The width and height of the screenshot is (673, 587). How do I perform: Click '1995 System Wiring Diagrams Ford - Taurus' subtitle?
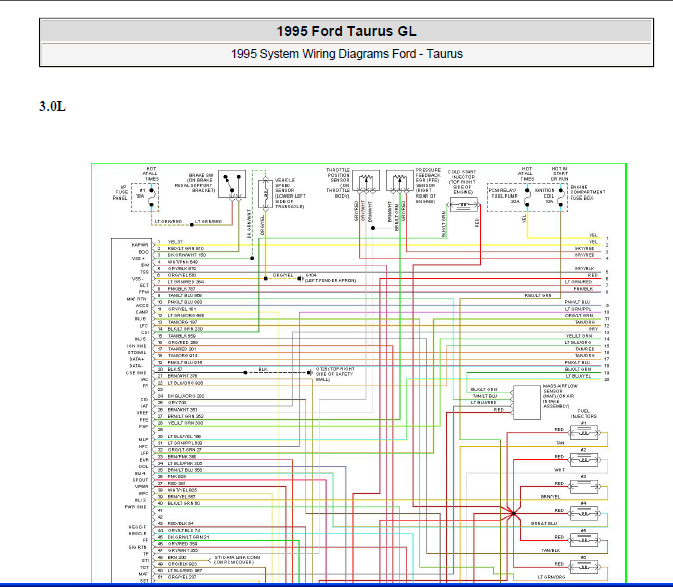click(x=347, y=54)
